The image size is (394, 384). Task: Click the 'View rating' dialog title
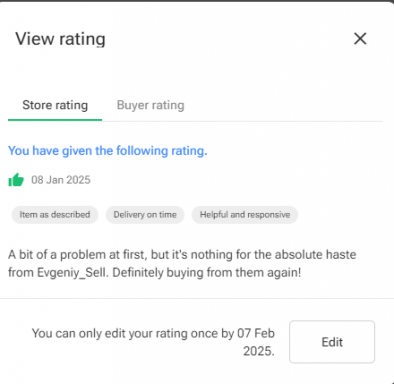pyautogui.click(x=60, y=39)
